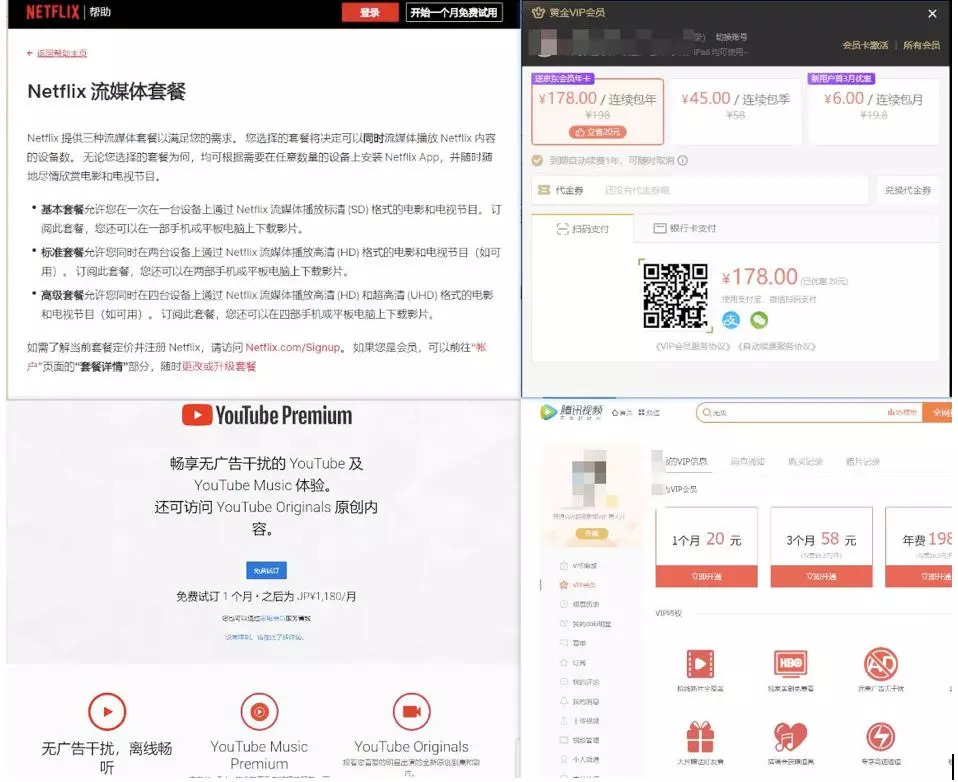The width and height of the screenshot is (958, 782).
Task: Switch to second tab right of 我的VIP信息
Action: pos(747,461)
